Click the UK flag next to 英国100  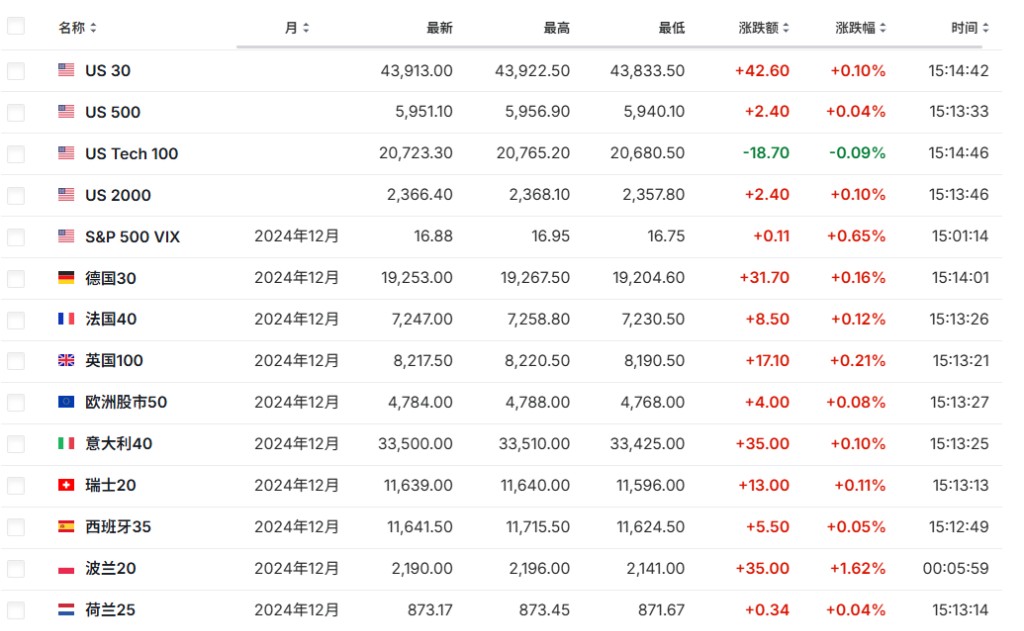[66, 361]
